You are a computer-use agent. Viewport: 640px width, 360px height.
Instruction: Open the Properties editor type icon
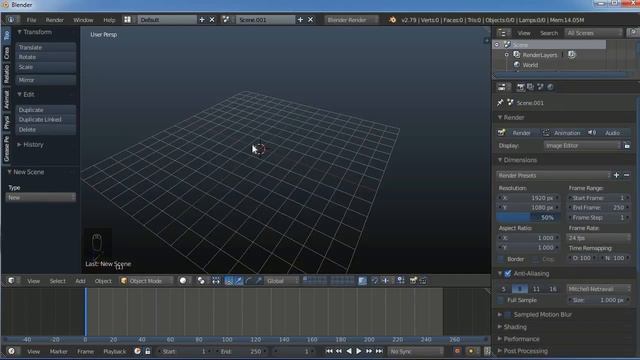(503, 87)
